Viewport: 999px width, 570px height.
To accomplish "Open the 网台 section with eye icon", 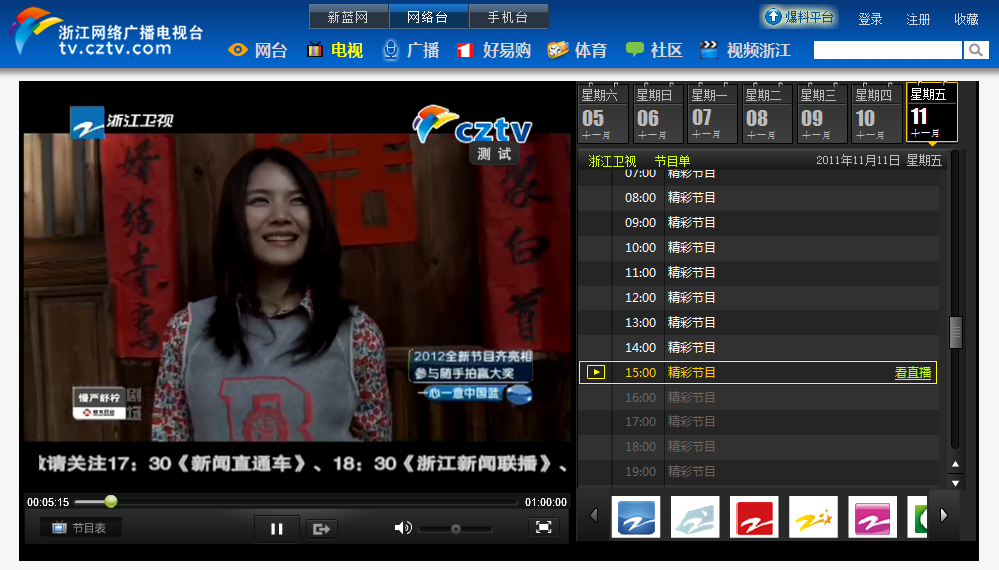I will [258, 50].
